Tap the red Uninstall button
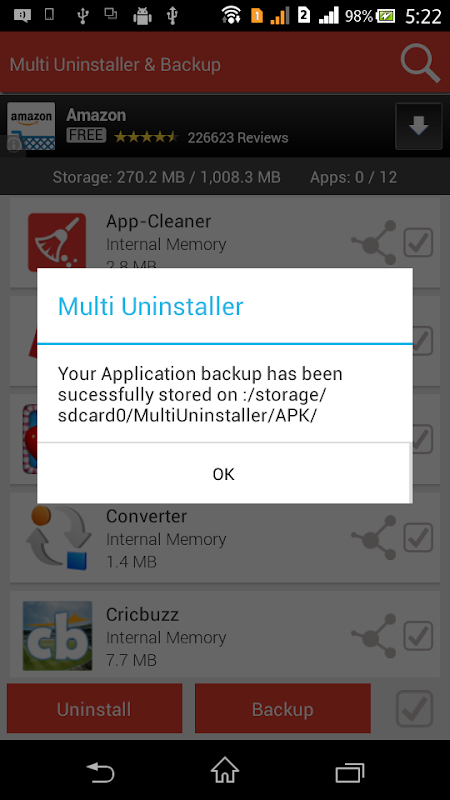The height and width of the screenshot is (800, 450). click(94, 709)
